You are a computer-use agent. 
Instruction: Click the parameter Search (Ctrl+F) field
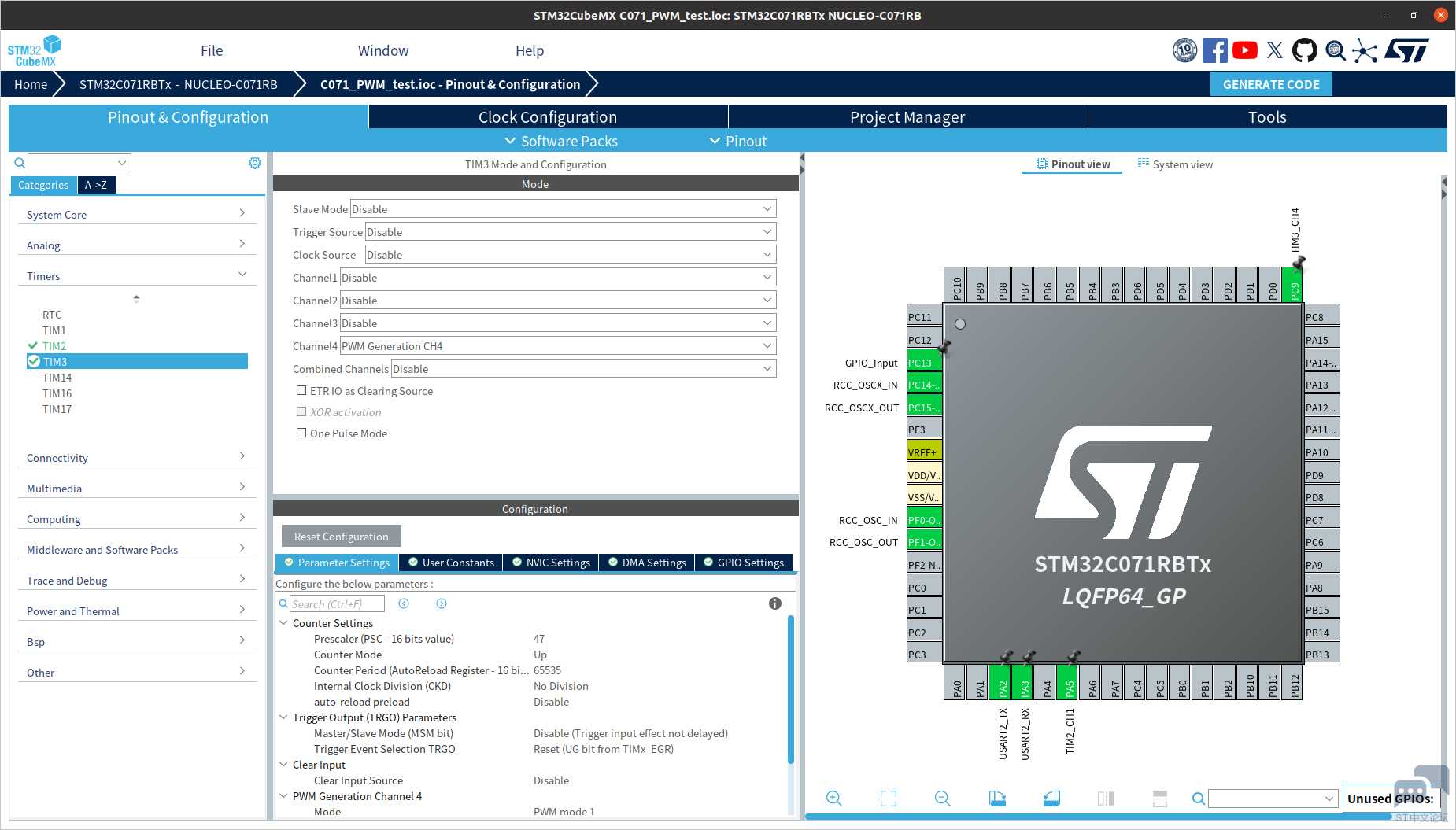click(x=337, y=603)
